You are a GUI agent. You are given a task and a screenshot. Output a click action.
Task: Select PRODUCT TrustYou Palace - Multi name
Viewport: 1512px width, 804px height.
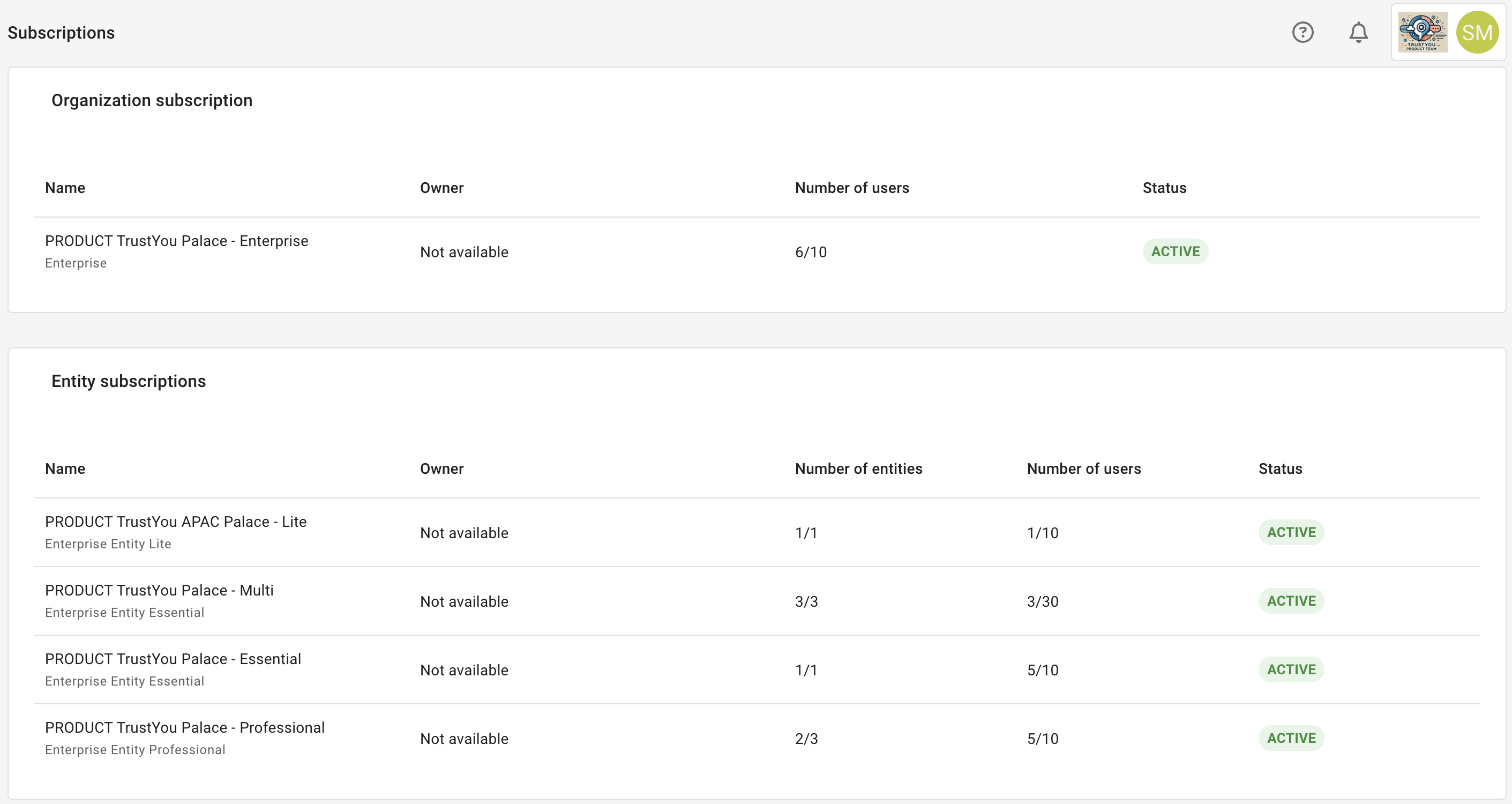point(160,590)
